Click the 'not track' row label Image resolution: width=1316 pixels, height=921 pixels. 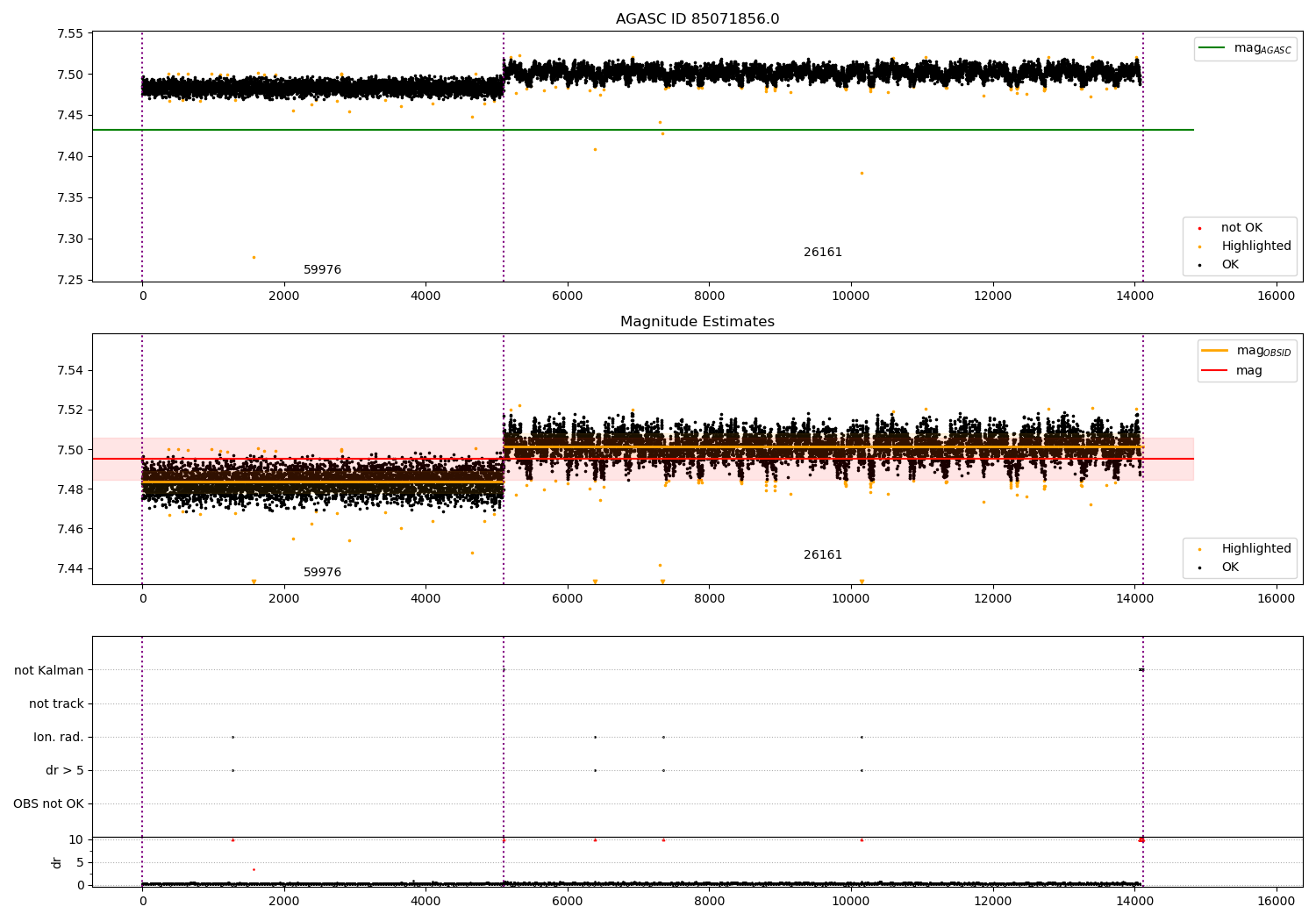click(x=56, y=704)
